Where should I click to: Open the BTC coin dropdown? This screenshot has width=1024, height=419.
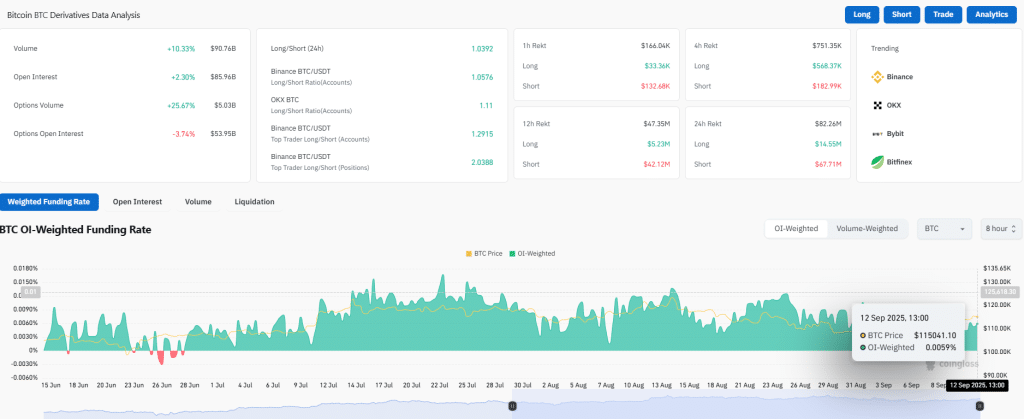point(944,229)
